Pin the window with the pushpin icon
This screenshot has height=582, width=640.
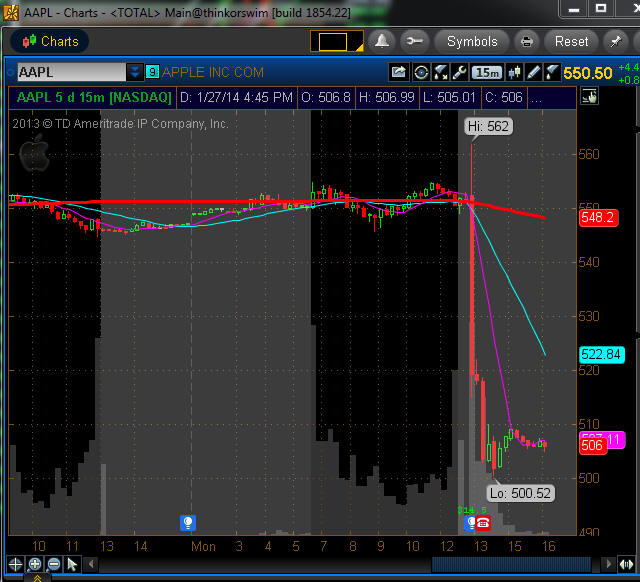tap(616, 41)
